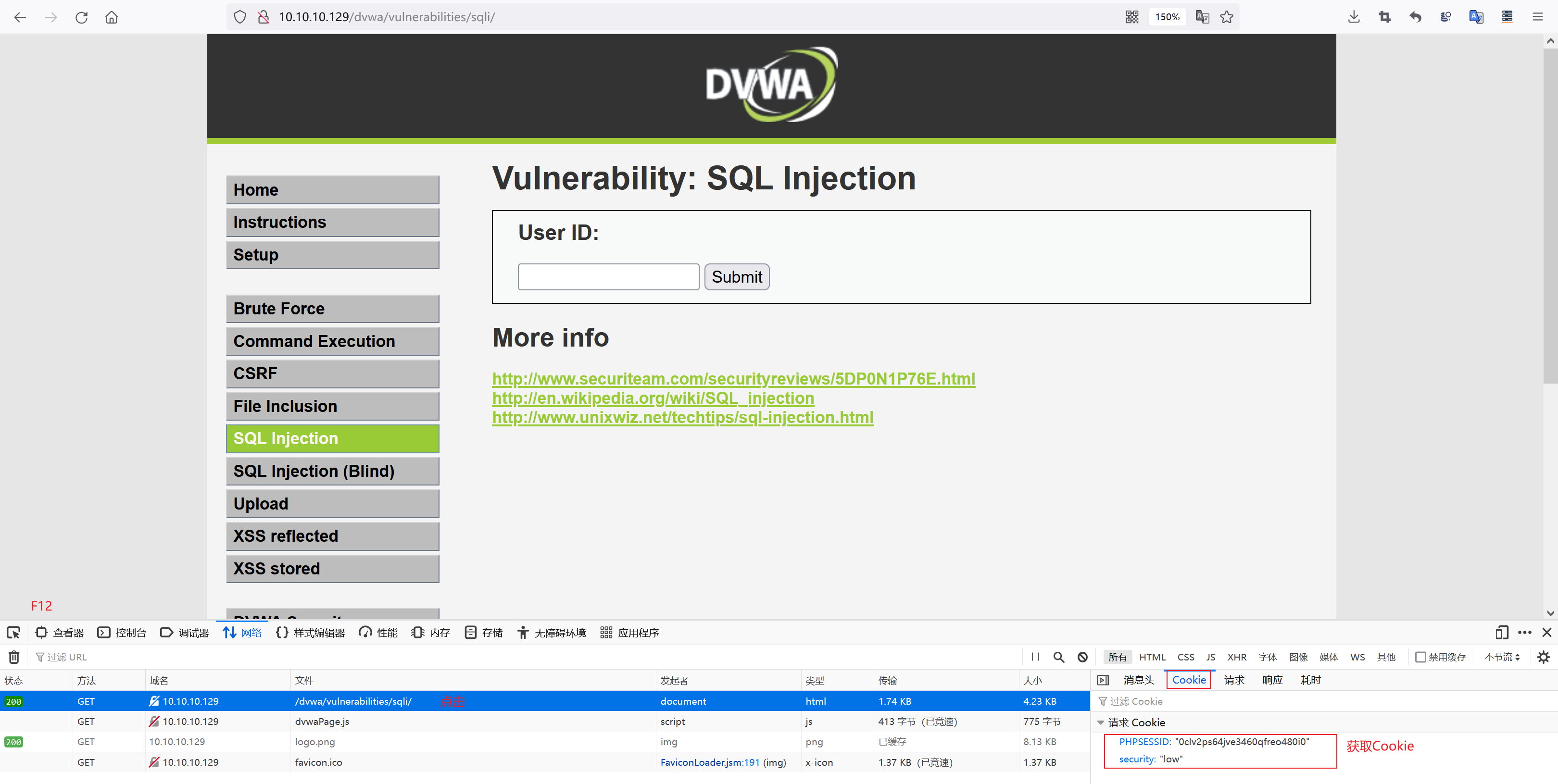View insecure connection lock icon info
This screenshot has width=1558, height=784.
pyautogui.click(x=263, y=17)
